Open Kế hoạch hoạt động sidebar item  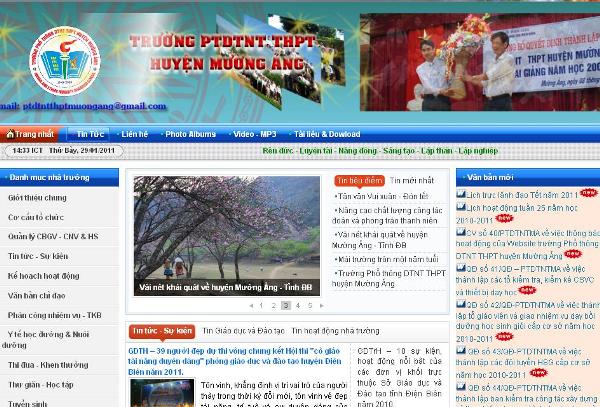[x=44, y=276]
